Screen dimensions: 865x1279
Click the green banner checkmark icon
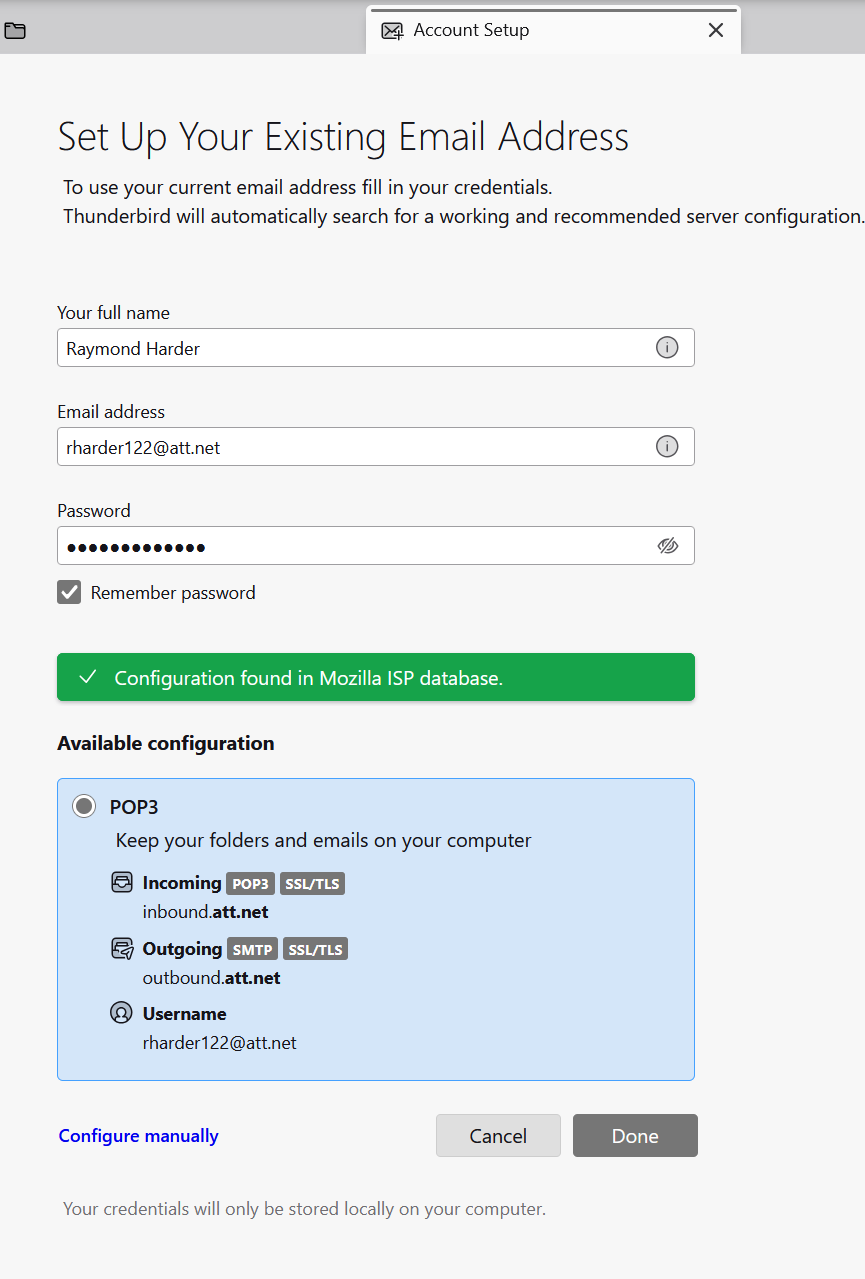[x=88, y=678]
